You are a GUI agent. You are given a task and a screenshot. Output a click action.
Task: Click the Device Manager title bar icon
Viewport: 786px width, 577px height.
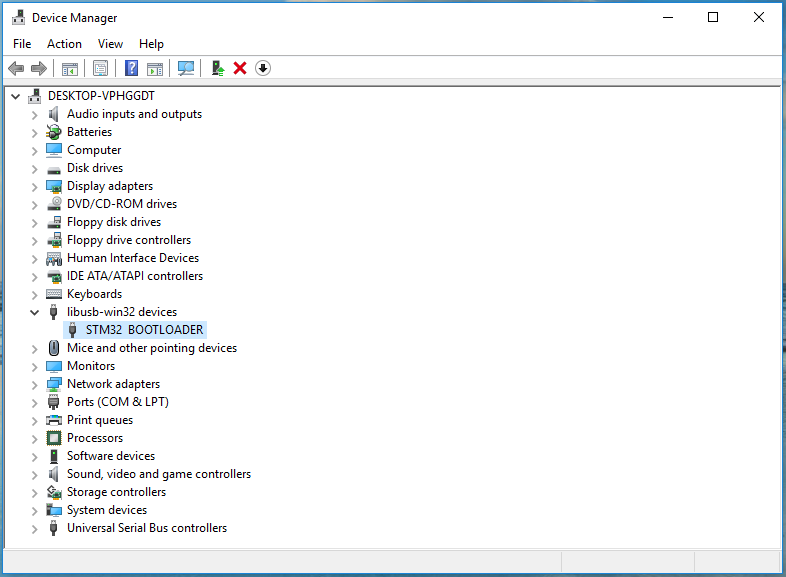coord(19,18)
